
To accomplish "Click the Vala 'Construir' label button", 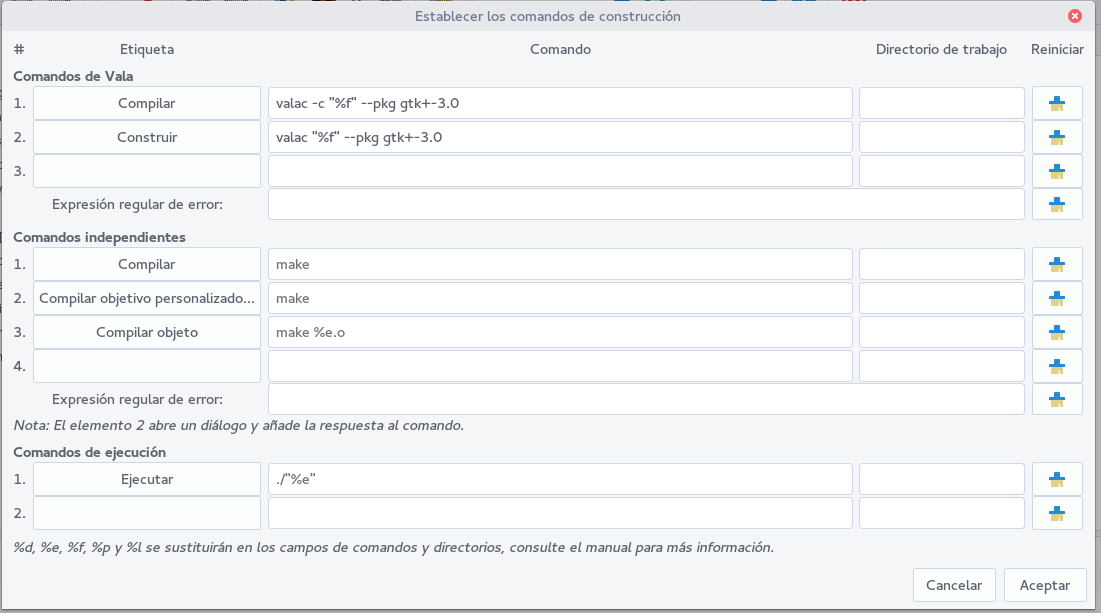I will [x=147, y=137].
